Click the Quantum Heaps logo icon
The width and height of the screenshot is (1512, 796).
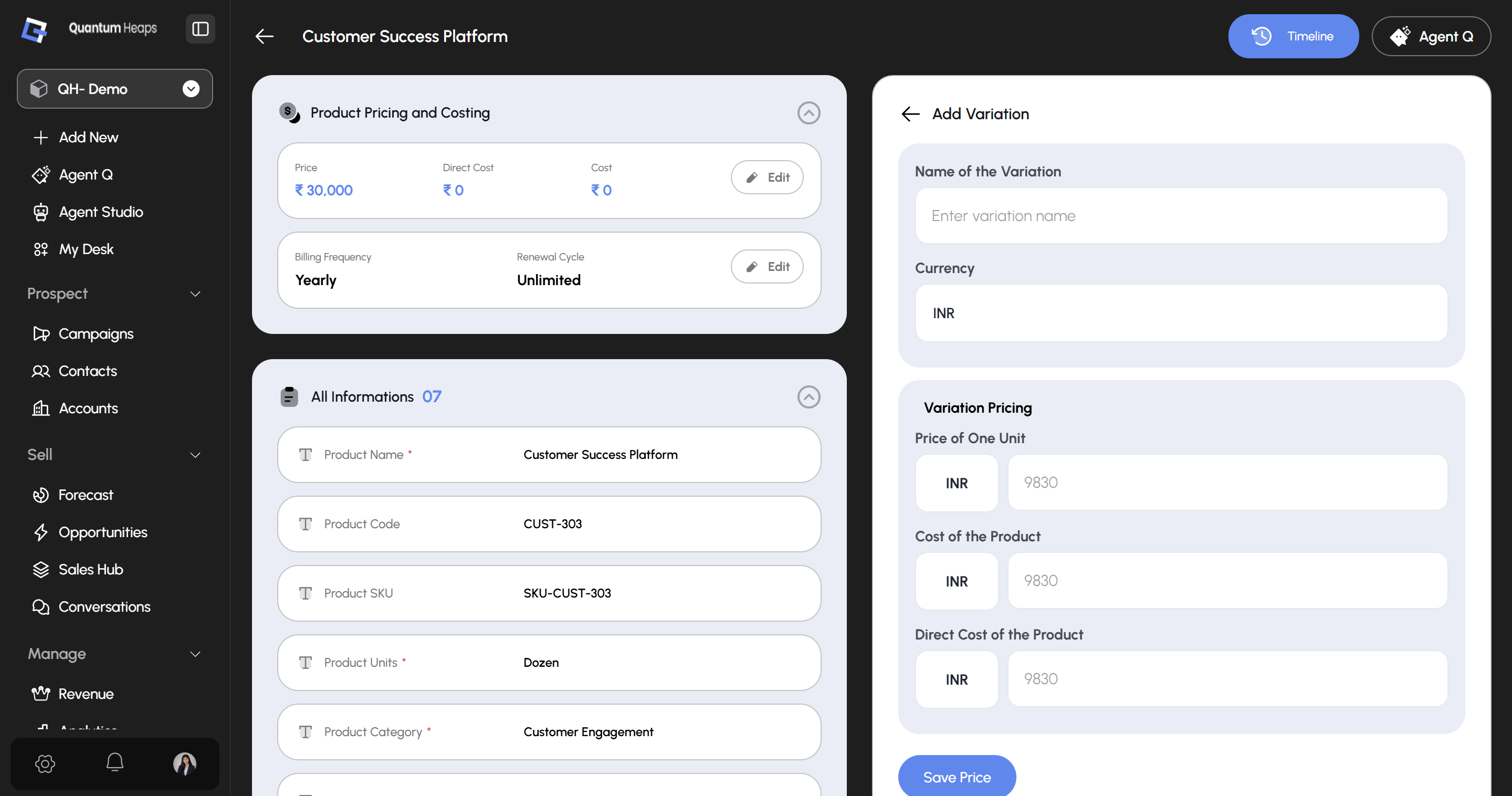pos(34,29)
